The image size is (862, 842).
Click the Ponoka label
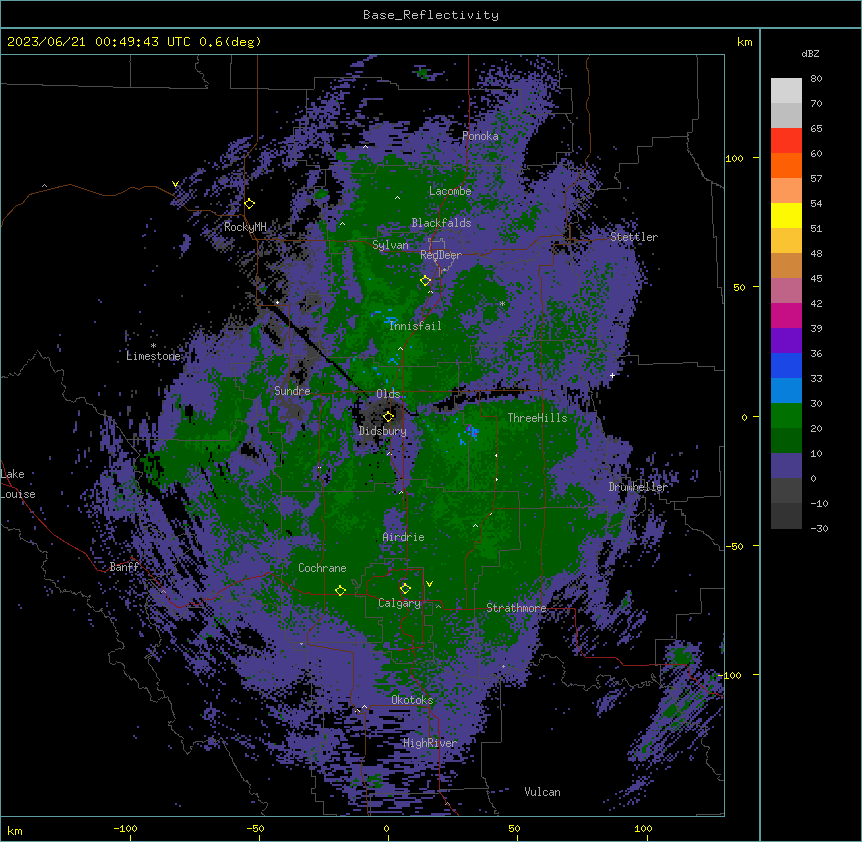(480, 136)
